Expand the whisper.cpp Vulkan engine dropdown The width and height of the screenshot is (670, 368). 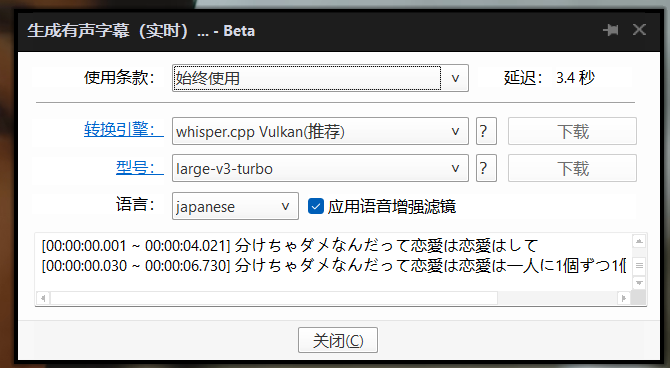pos(320,131)
